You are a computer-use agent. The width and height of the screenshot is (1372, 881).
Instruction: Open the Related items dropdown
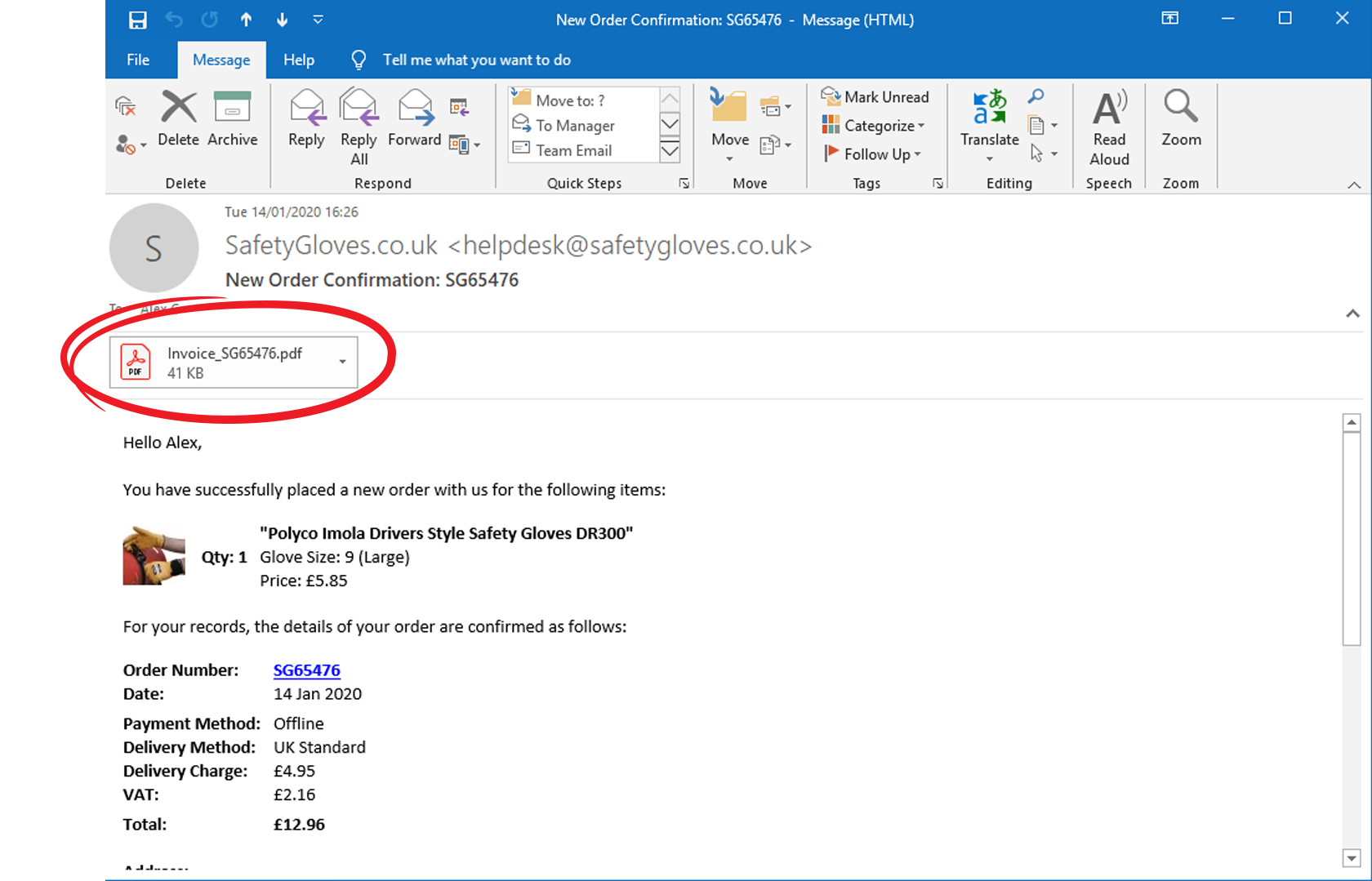[x=1043, y=126]
